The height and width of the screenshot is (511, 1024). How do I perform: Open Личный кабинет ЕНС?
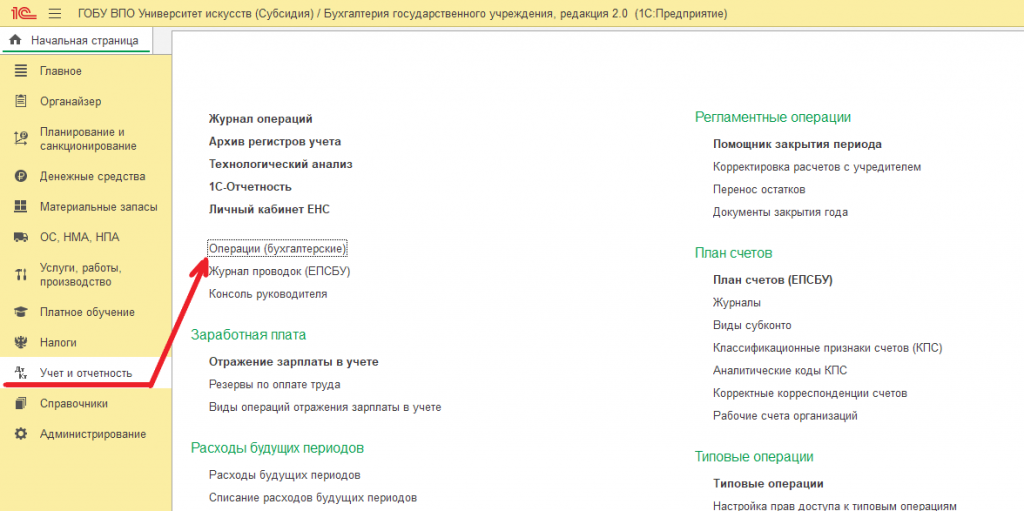(270, 209)
